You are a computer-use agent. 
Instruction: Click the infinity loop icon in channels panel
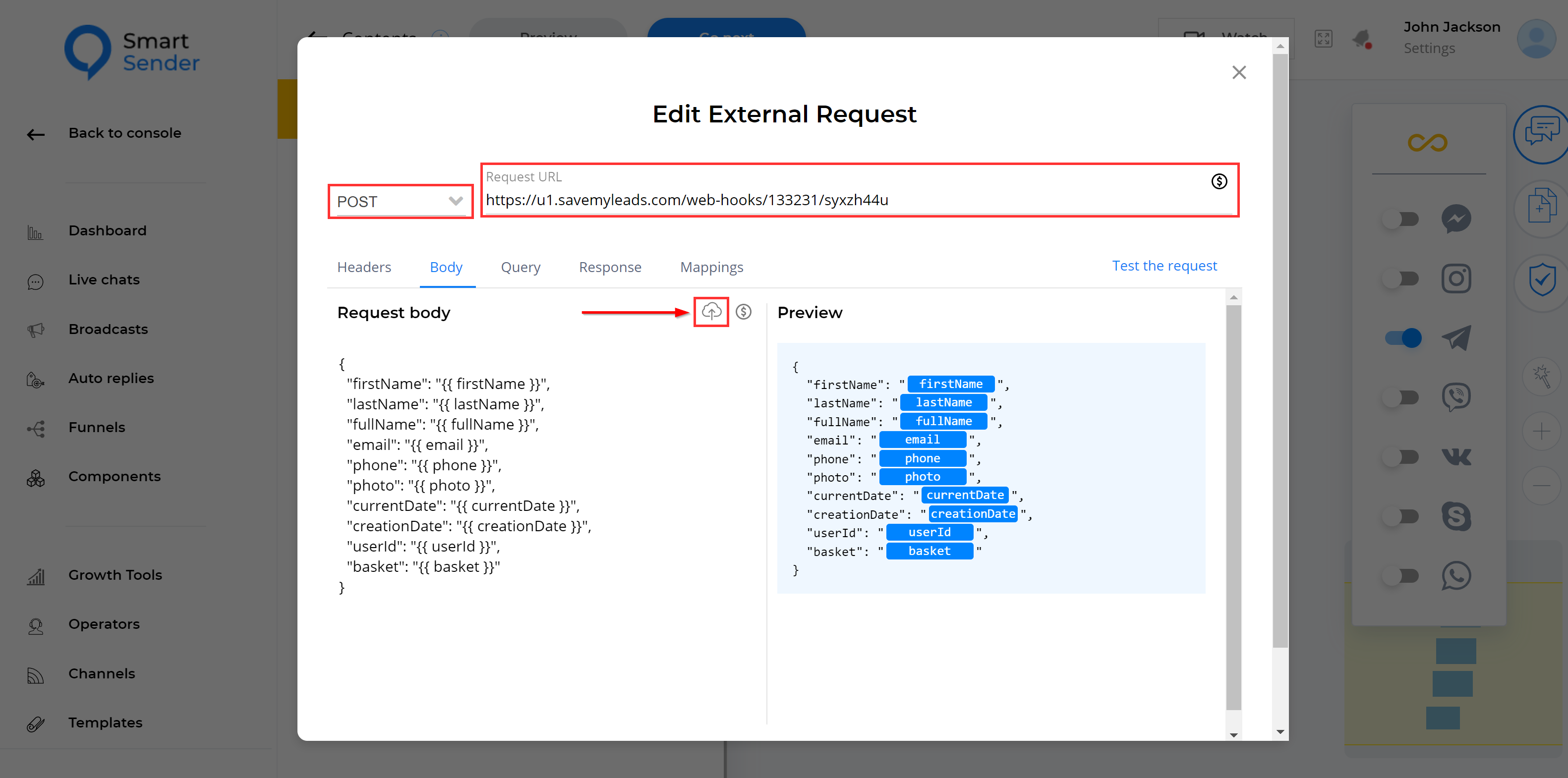[1427, 143]
